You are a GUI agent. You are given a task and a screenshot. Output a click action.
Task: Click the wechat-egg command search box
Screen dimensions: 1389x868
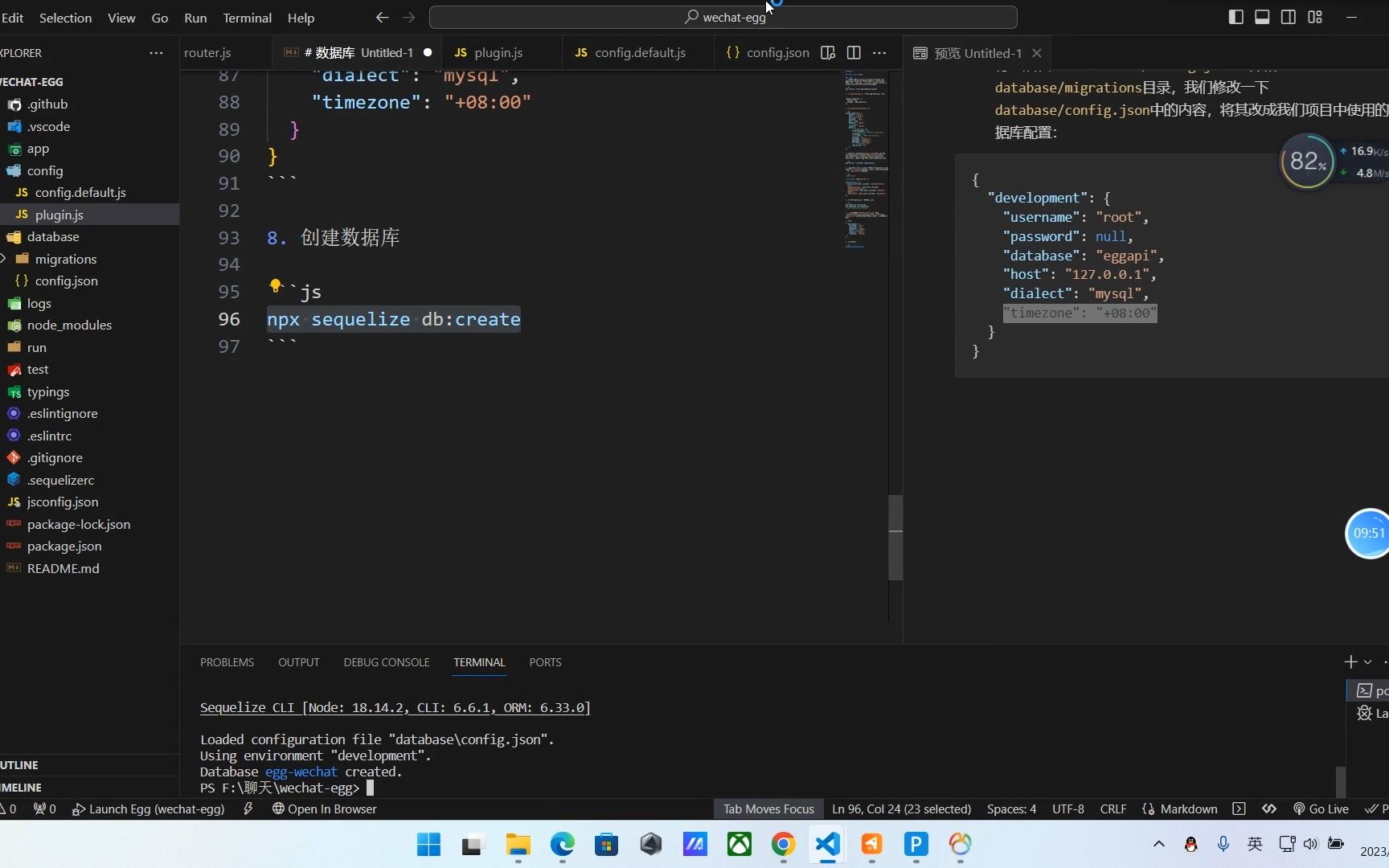click(x=723, y=17)
